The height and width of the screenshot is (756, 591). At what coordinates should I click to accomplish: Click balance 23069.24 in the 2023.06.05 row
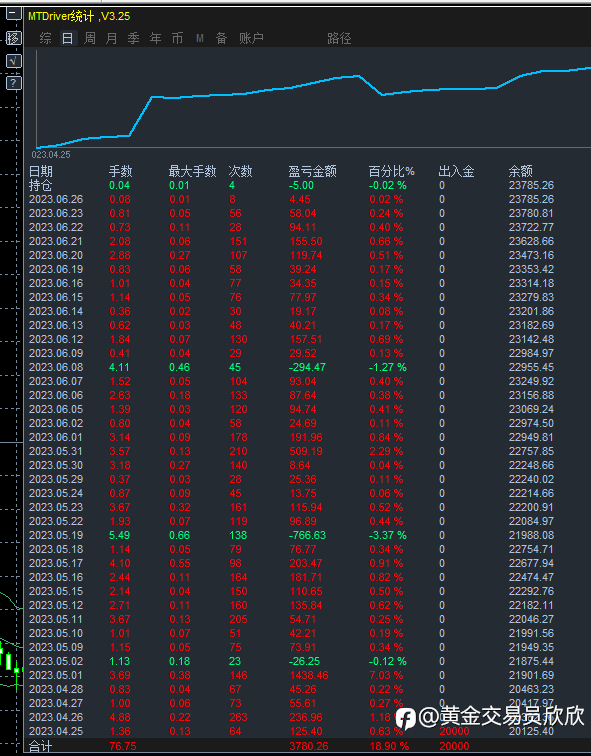coord(531,409)
